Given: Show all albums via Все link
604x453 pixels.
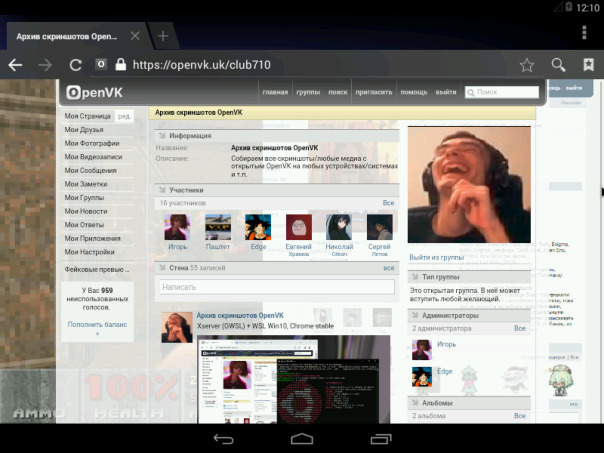Looking at the screenshot, I should [520, 416].
